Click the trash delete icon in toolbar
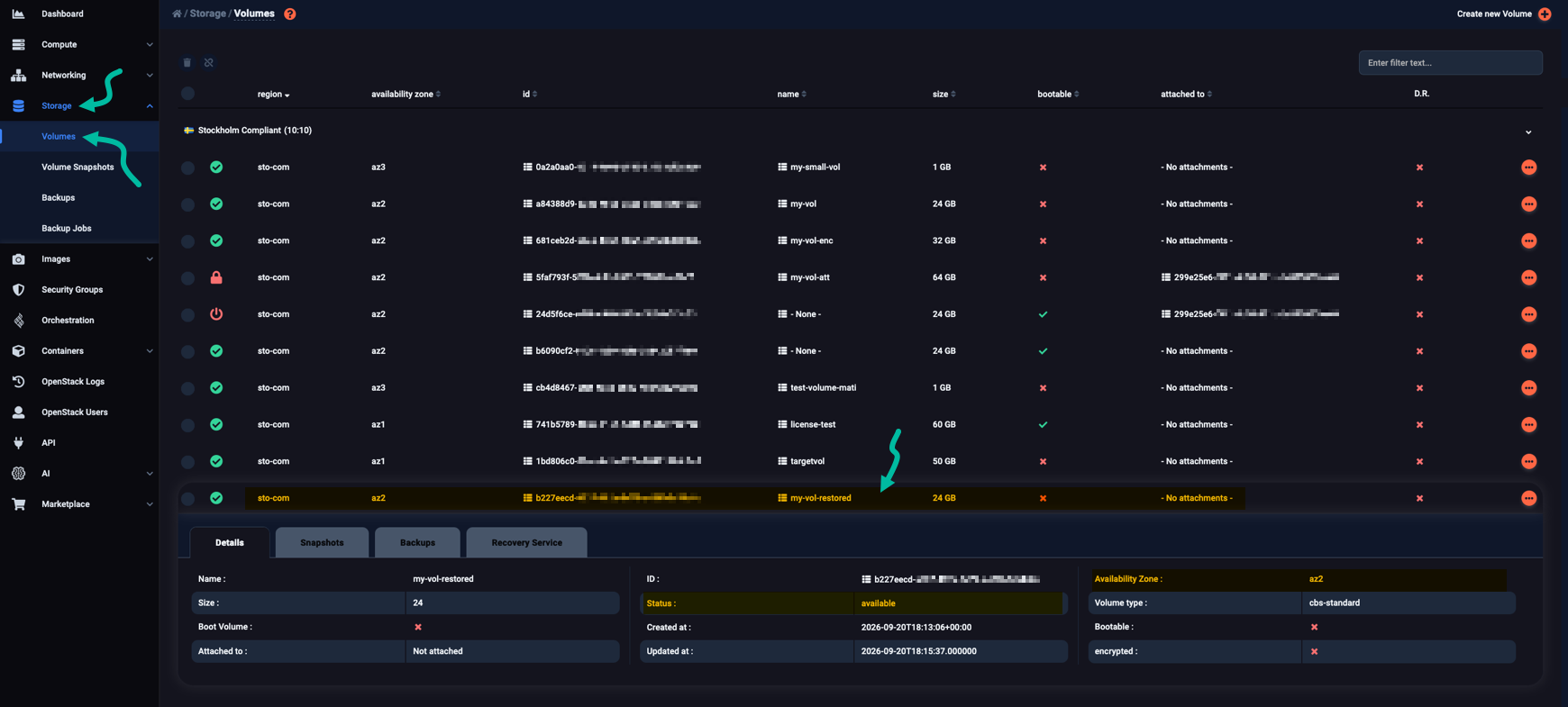The height and width of the screenshot is (707, 1568). pyautogui.click(x=187, y=62)
